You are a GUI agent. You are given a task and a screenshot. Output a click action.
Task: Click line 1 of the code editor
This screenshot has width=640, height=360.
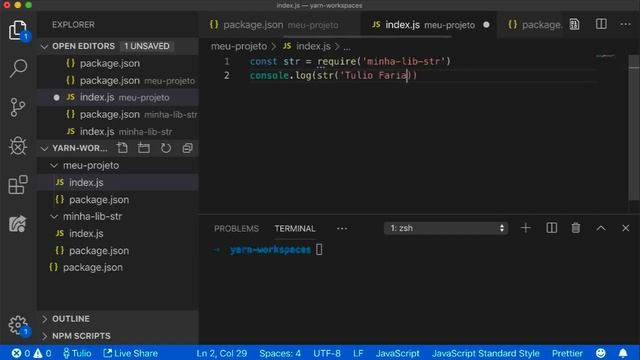coord(350,62)
